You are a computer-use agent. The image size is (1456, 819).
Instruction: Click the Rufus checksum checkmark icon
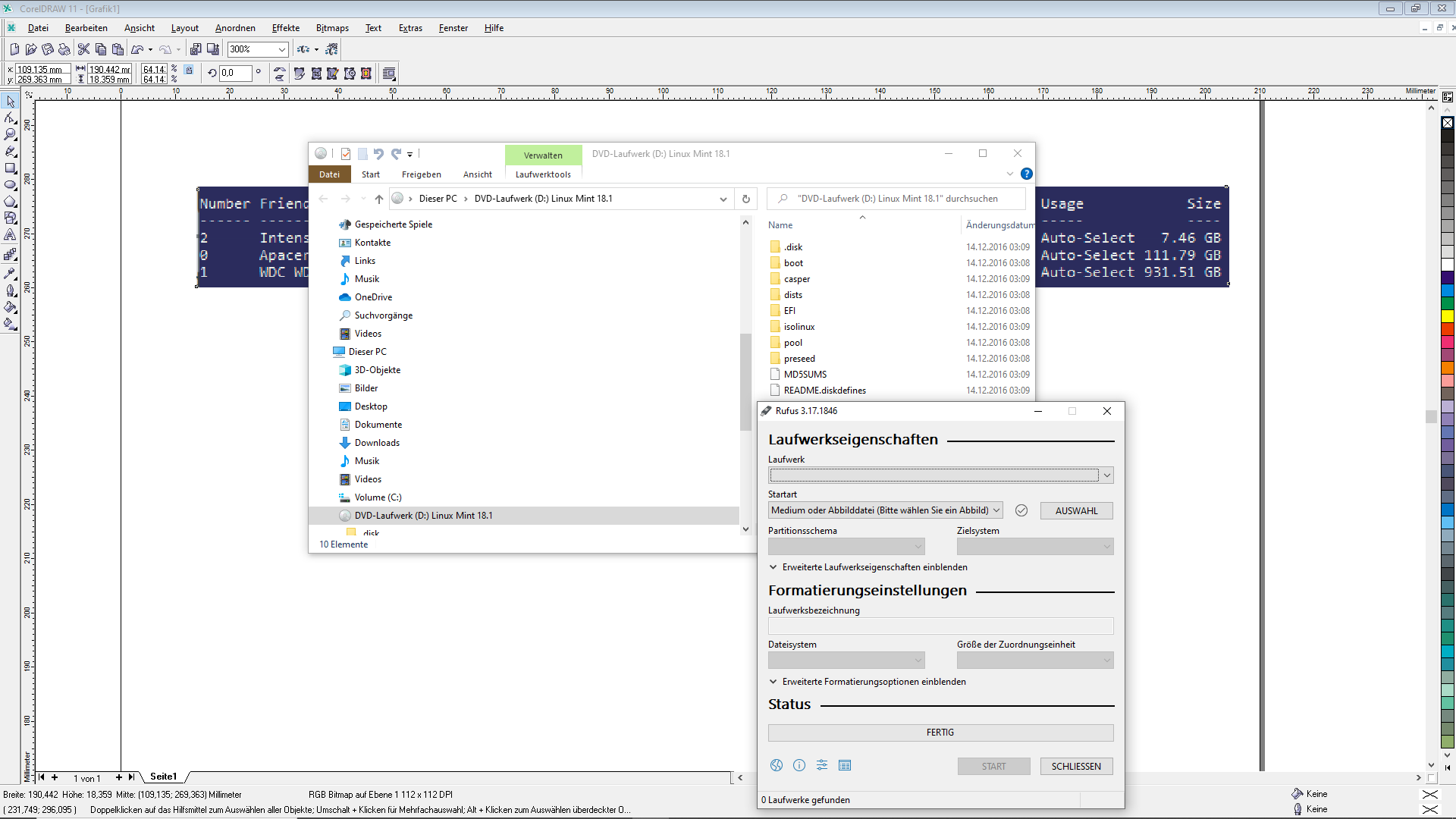pos(1021,510)
